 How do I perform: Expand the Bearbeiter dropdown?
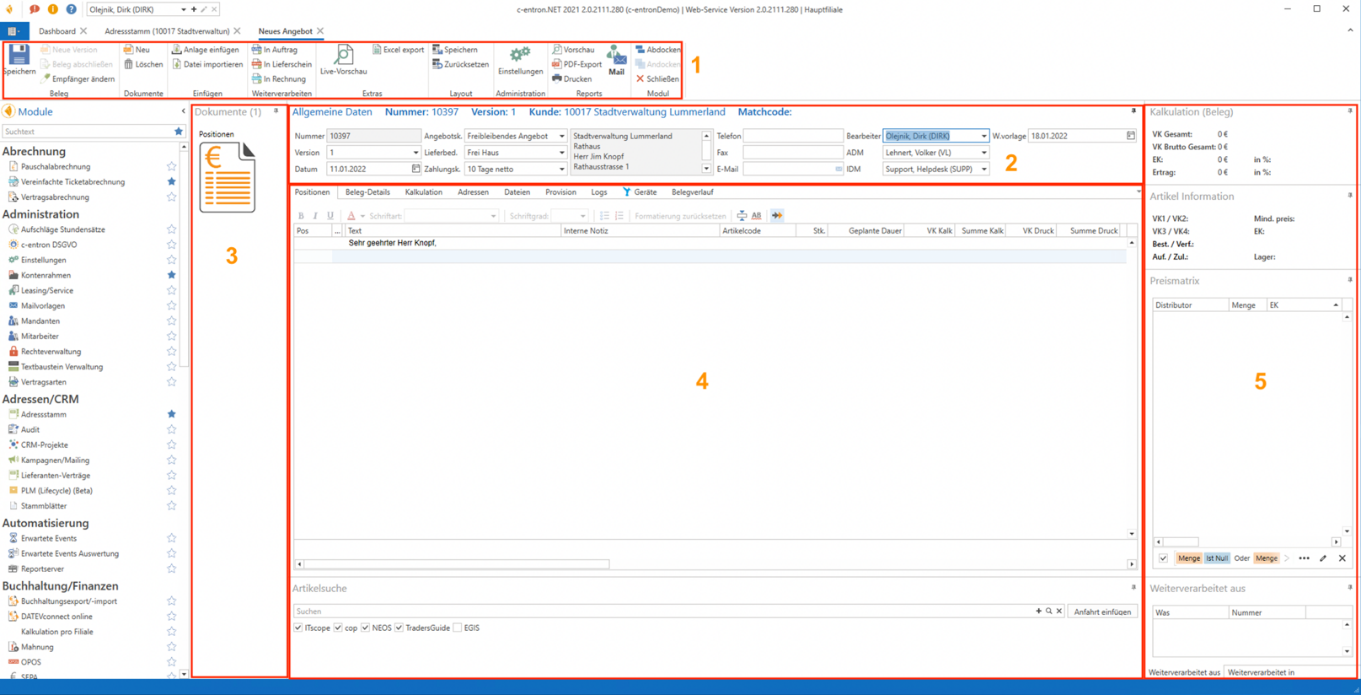point(983,136)
